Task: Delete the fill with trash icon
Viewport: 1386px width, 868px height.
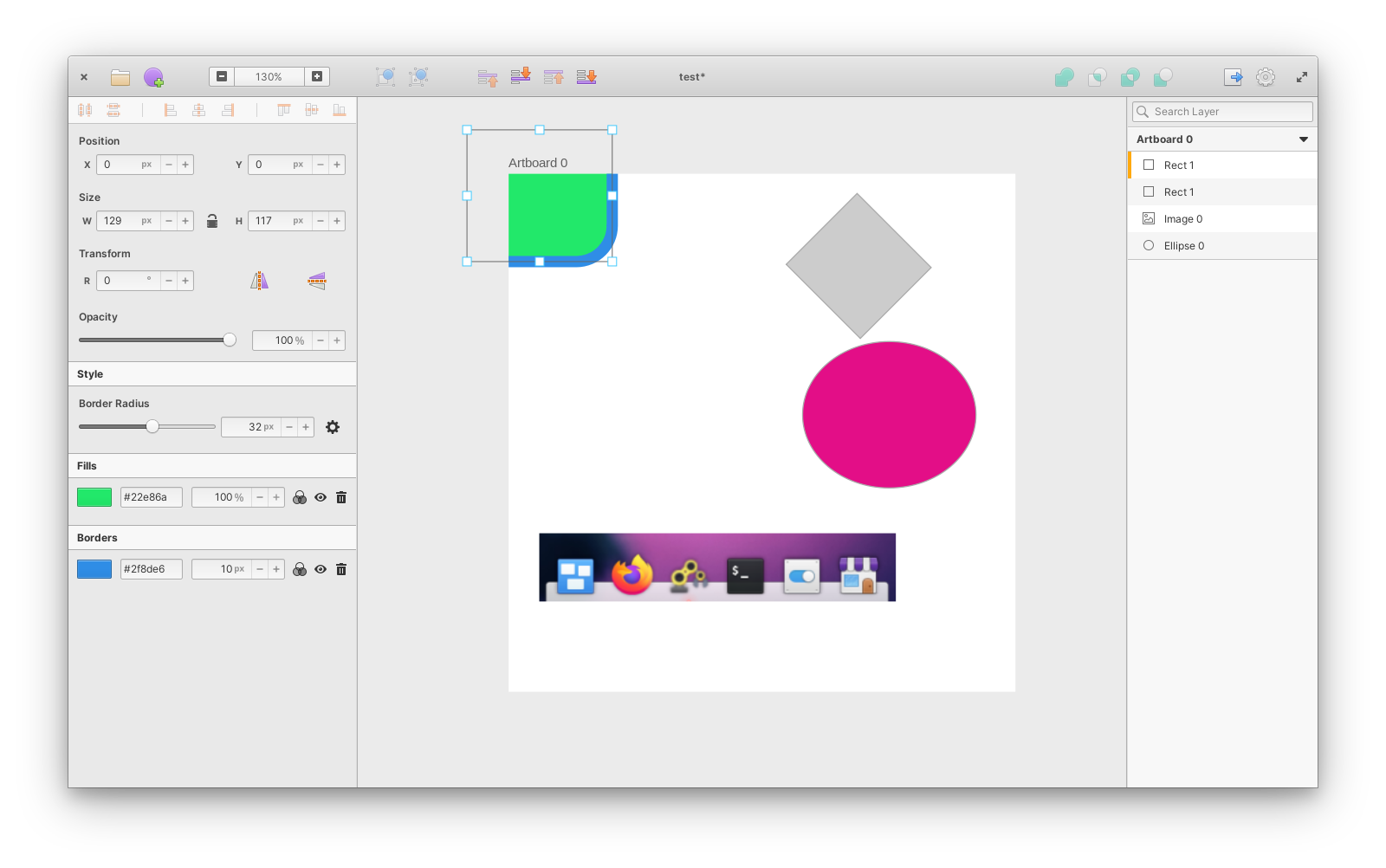Action: point(341,497)
